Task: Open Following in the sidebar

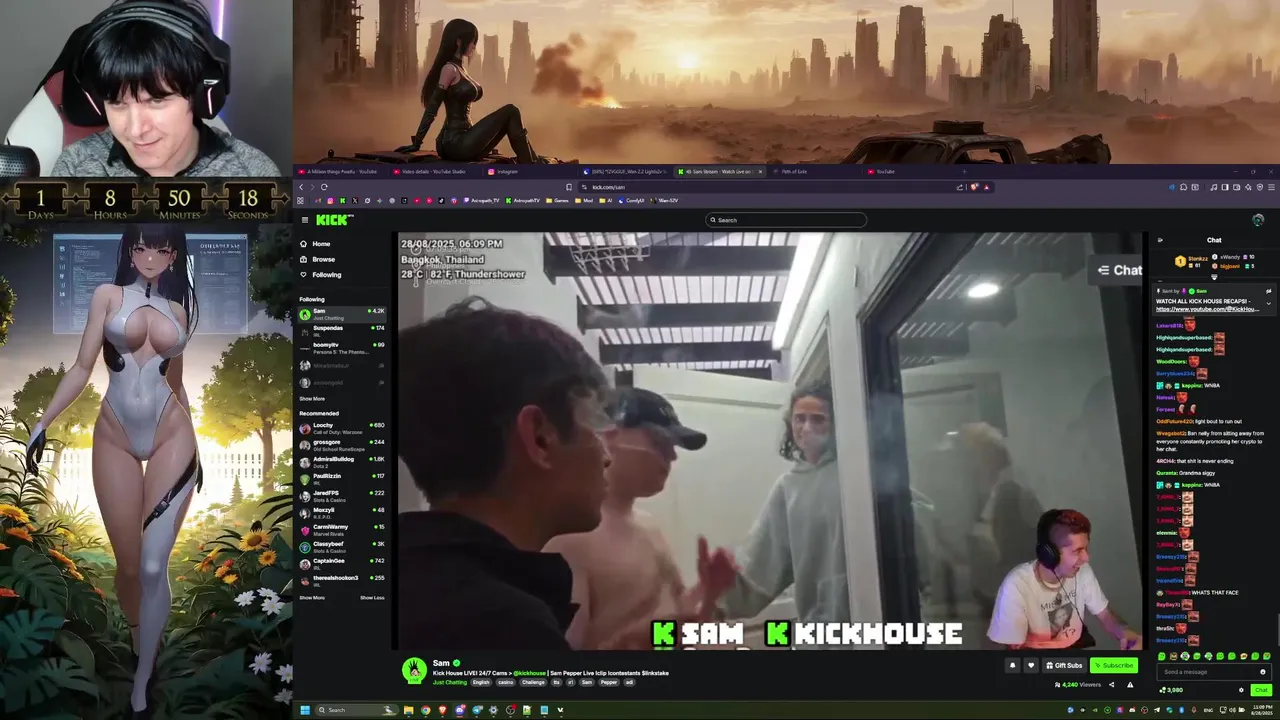Action: [326, 275]
